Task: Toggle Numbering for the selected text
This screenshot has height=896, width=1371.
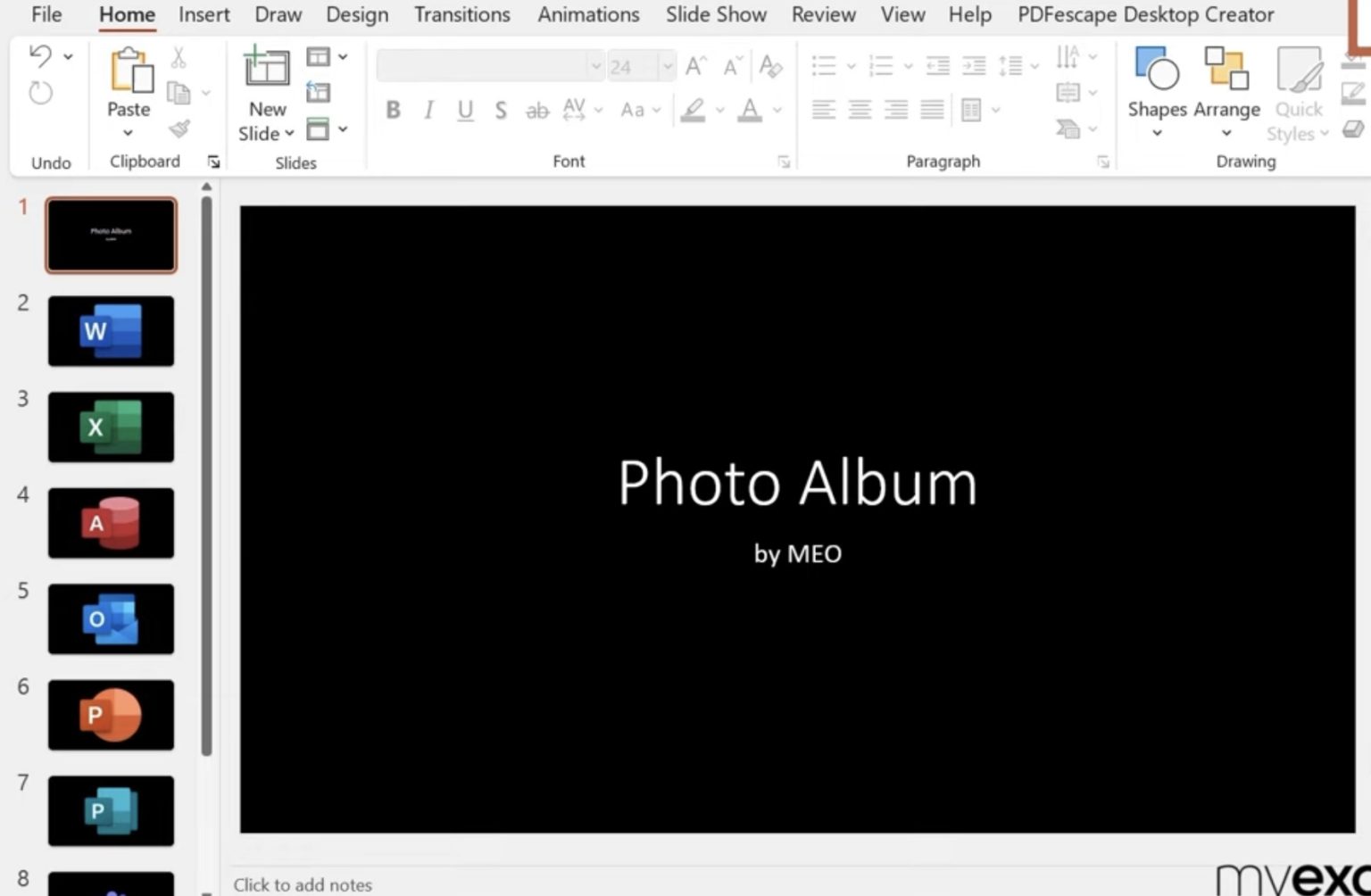Action: click(x=880, y=64)
